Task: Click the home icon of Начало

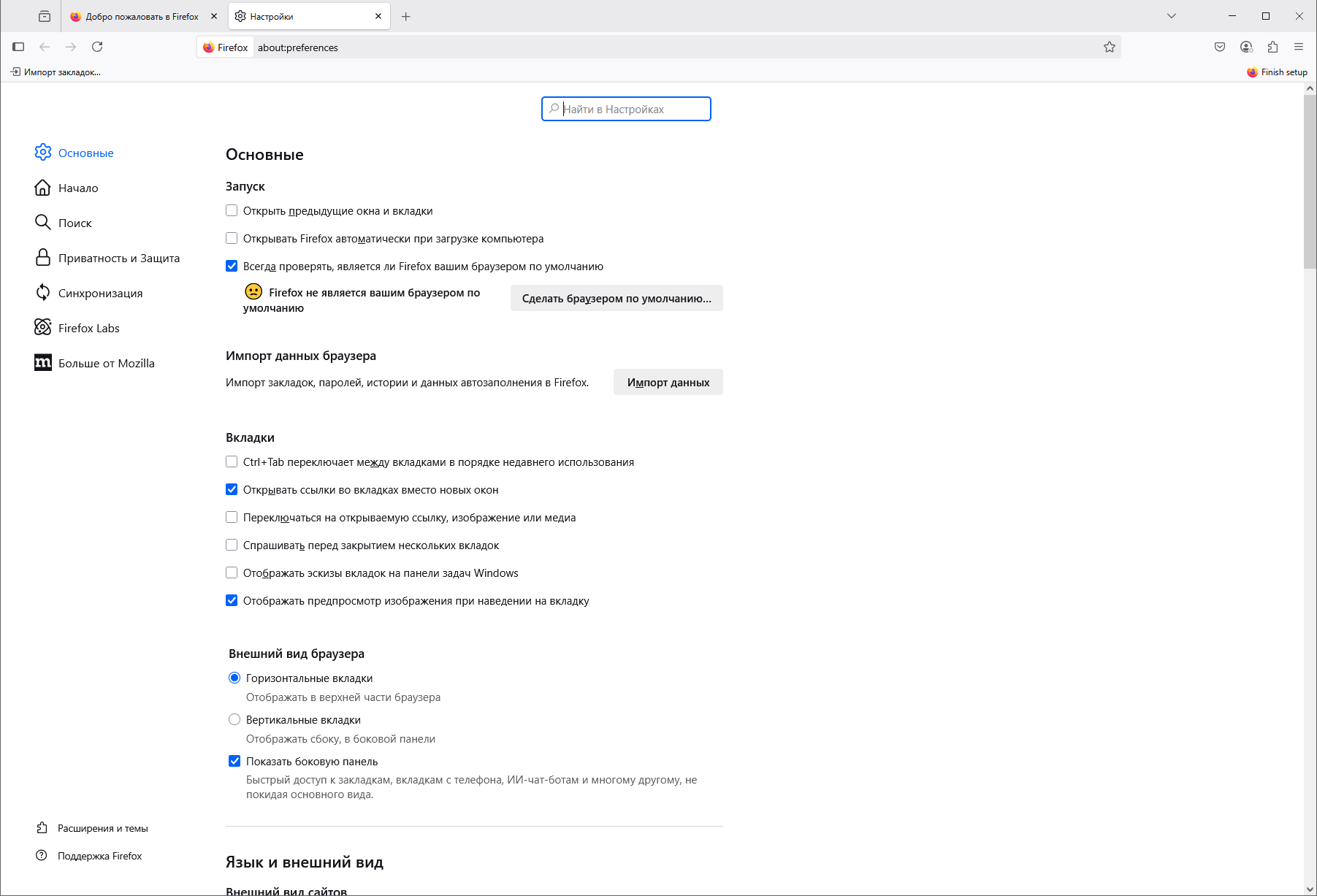Action: 43,188
